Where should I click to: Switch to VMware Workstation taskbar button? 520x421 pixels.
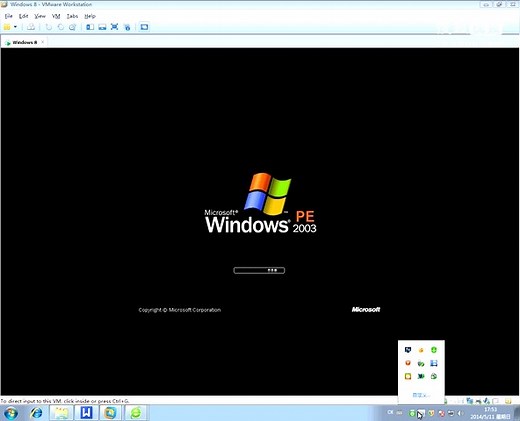(x=110, y=413)
